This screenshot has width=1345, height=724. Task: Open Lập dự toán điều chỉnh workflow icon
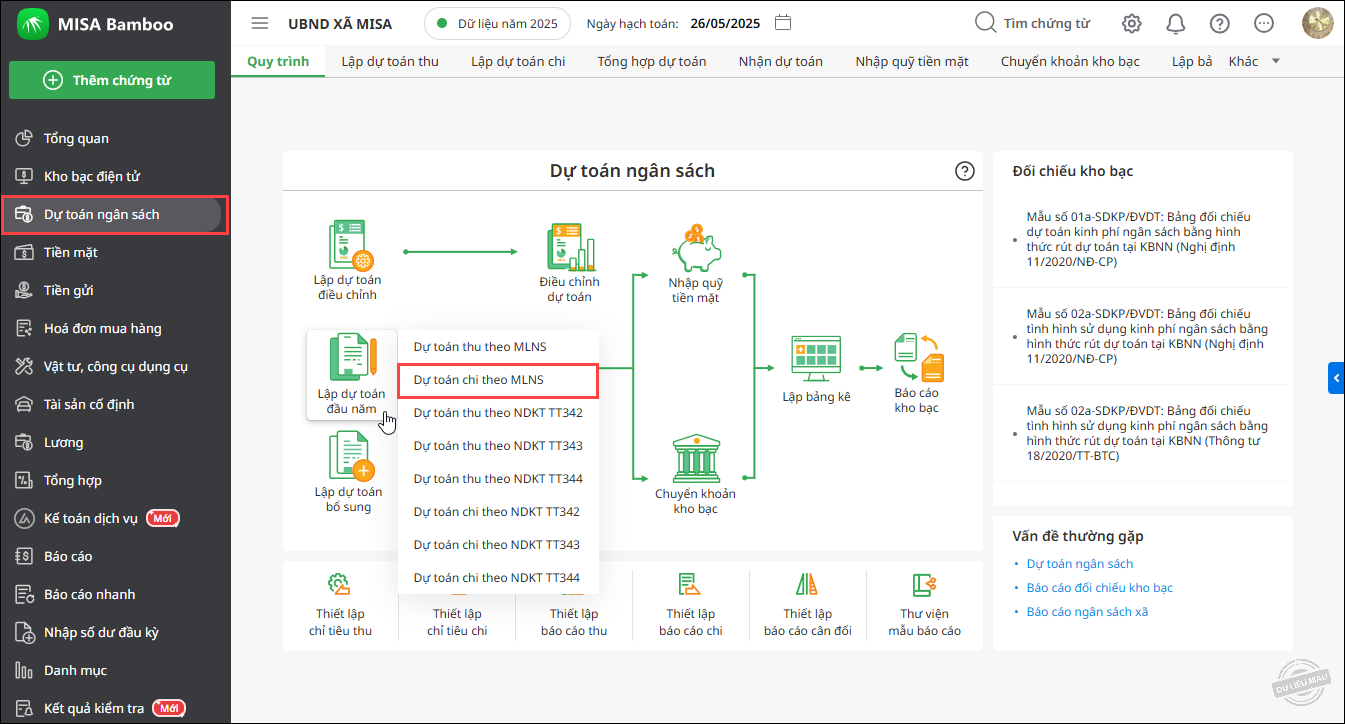click(x=350, y=245)
